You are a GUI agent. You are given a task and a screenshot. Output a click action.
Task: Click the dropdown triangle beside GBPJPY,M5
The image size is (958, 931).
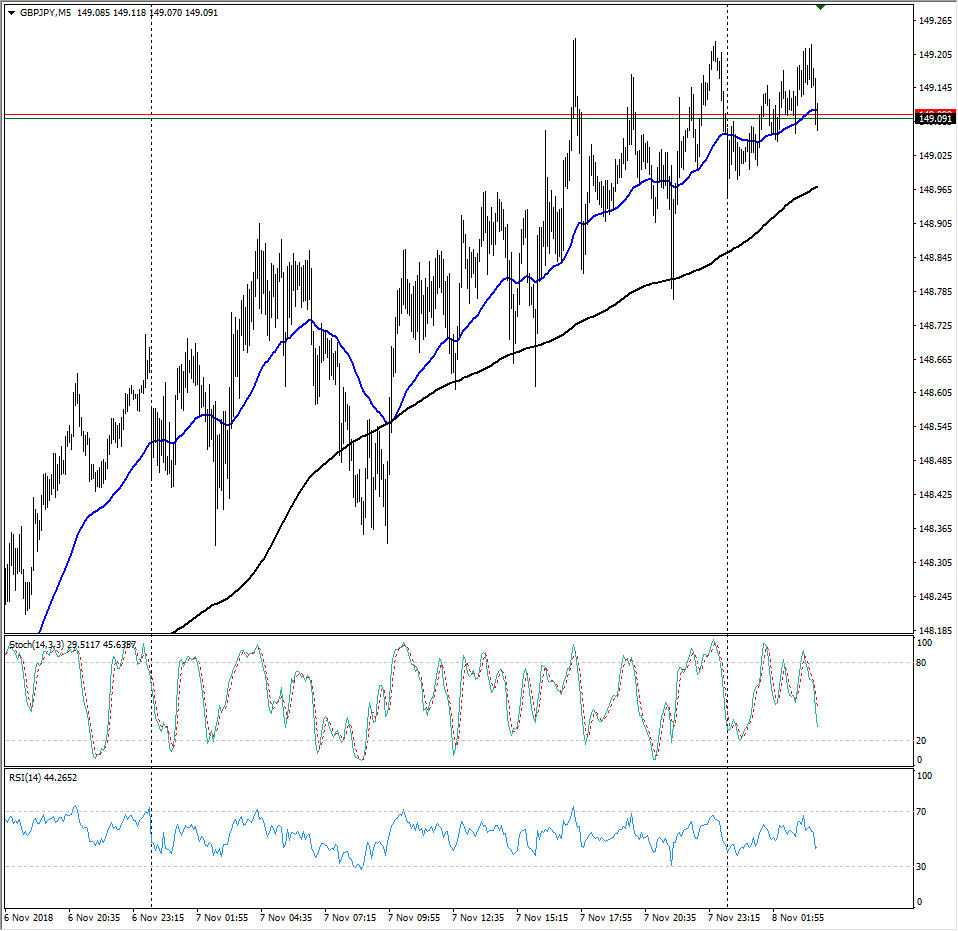pos(10,13)
